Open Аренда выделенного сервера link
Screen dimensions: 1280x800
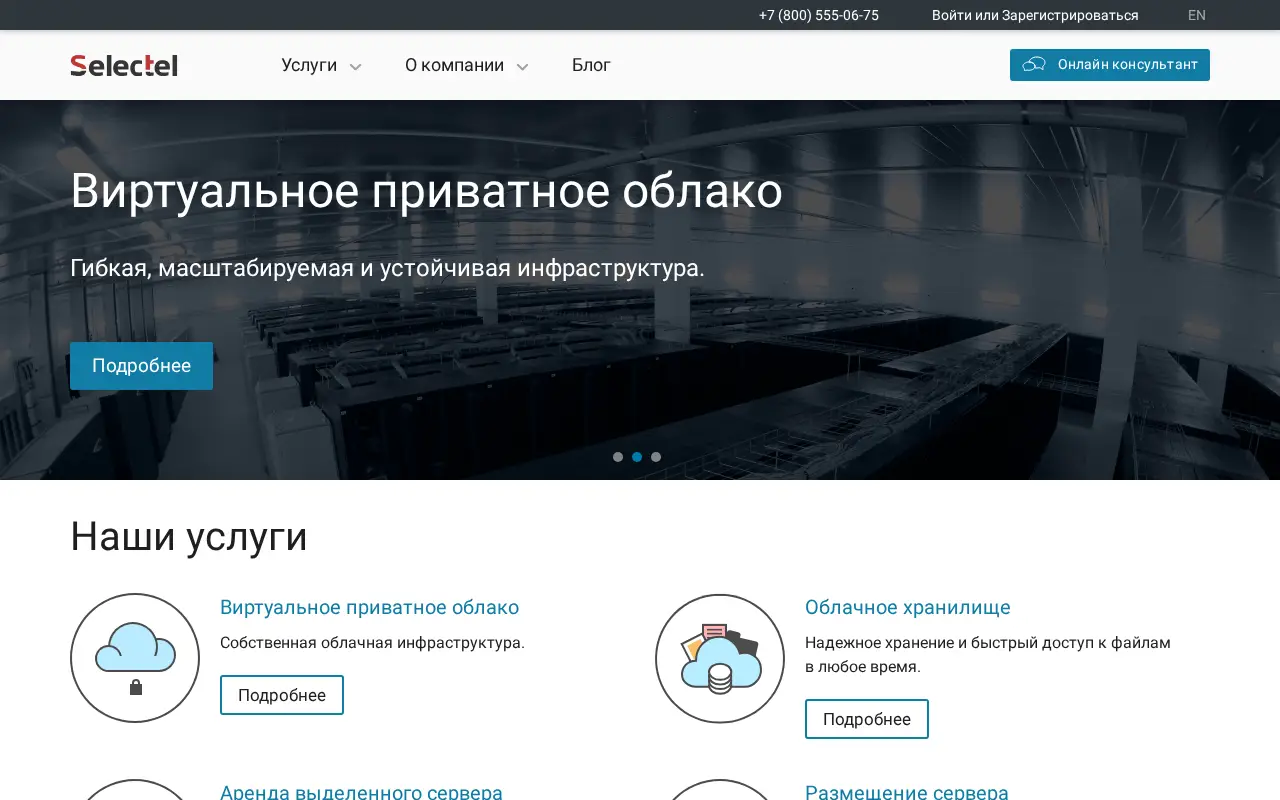pos(361,792)
